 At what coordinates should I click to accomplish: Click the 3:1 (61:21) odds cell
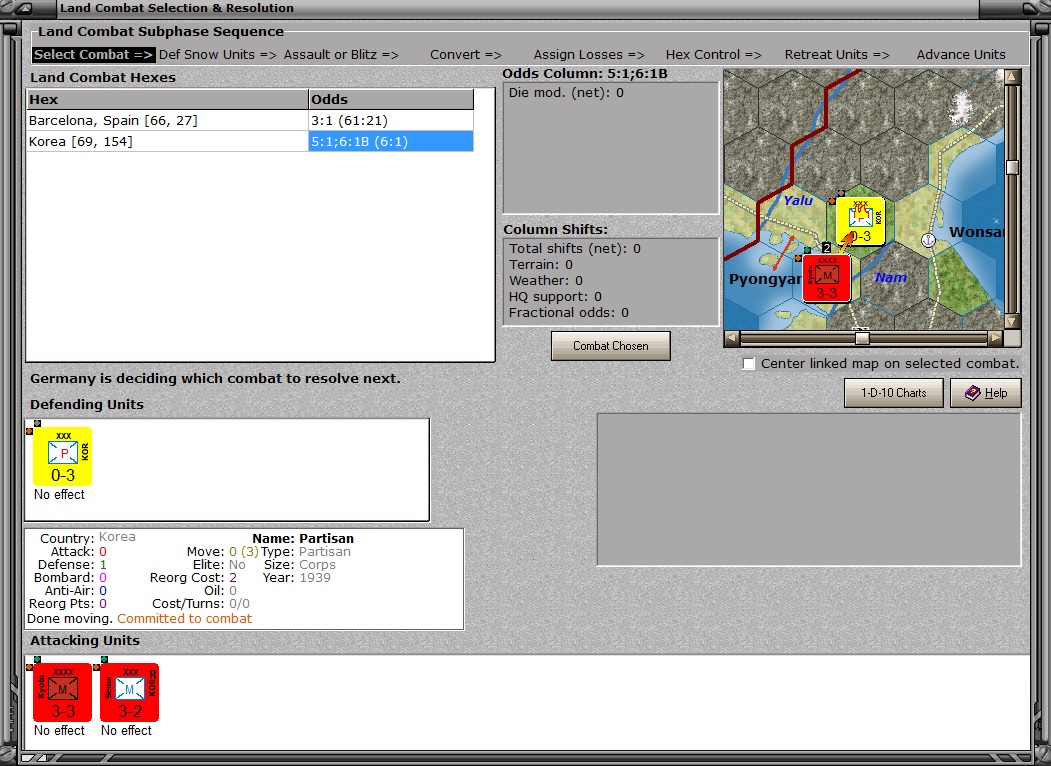point(391,121)
